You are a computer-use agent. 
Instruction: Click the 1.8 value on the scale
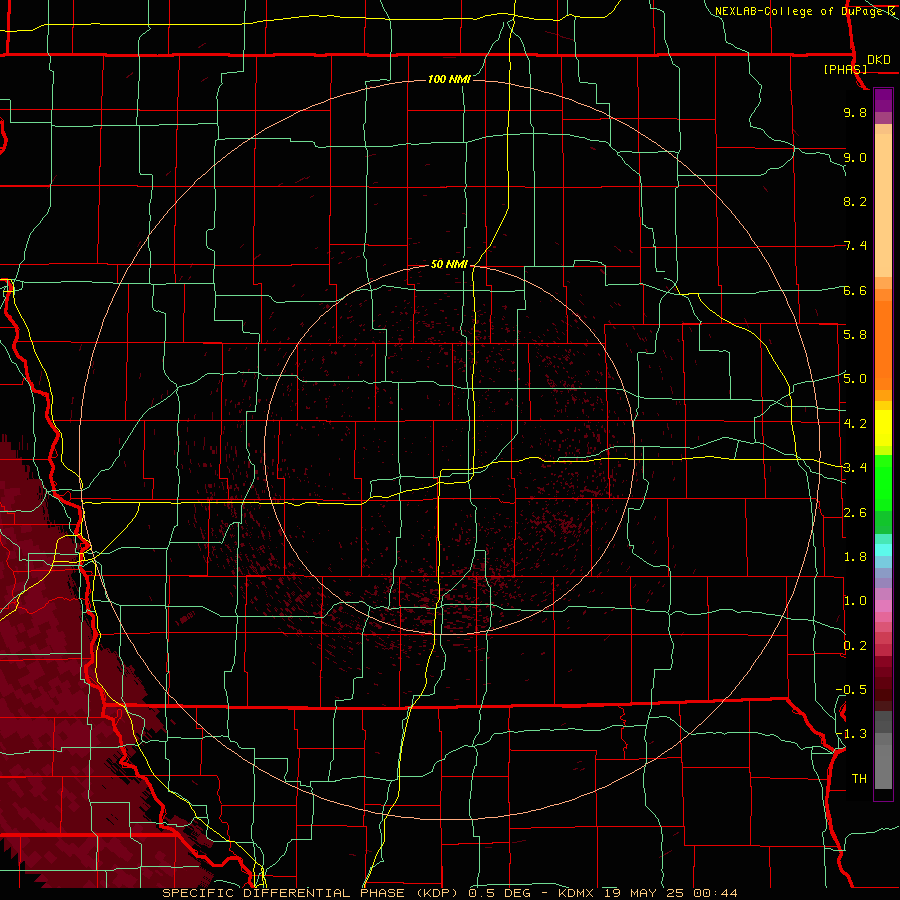(x=855, y=557)
